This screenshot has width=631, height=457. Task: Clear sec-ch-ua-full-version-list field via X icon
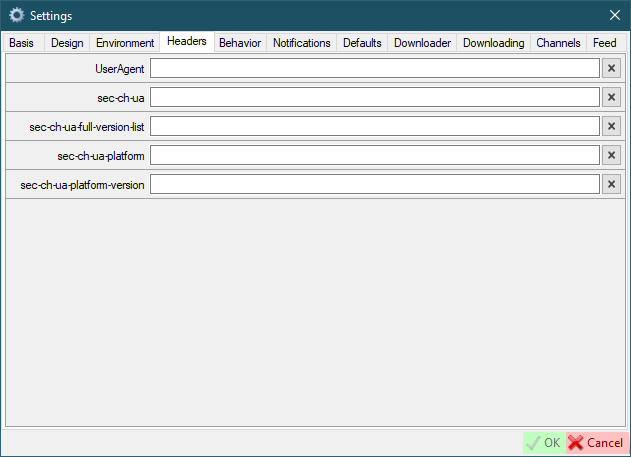click(x=612, y=126)
